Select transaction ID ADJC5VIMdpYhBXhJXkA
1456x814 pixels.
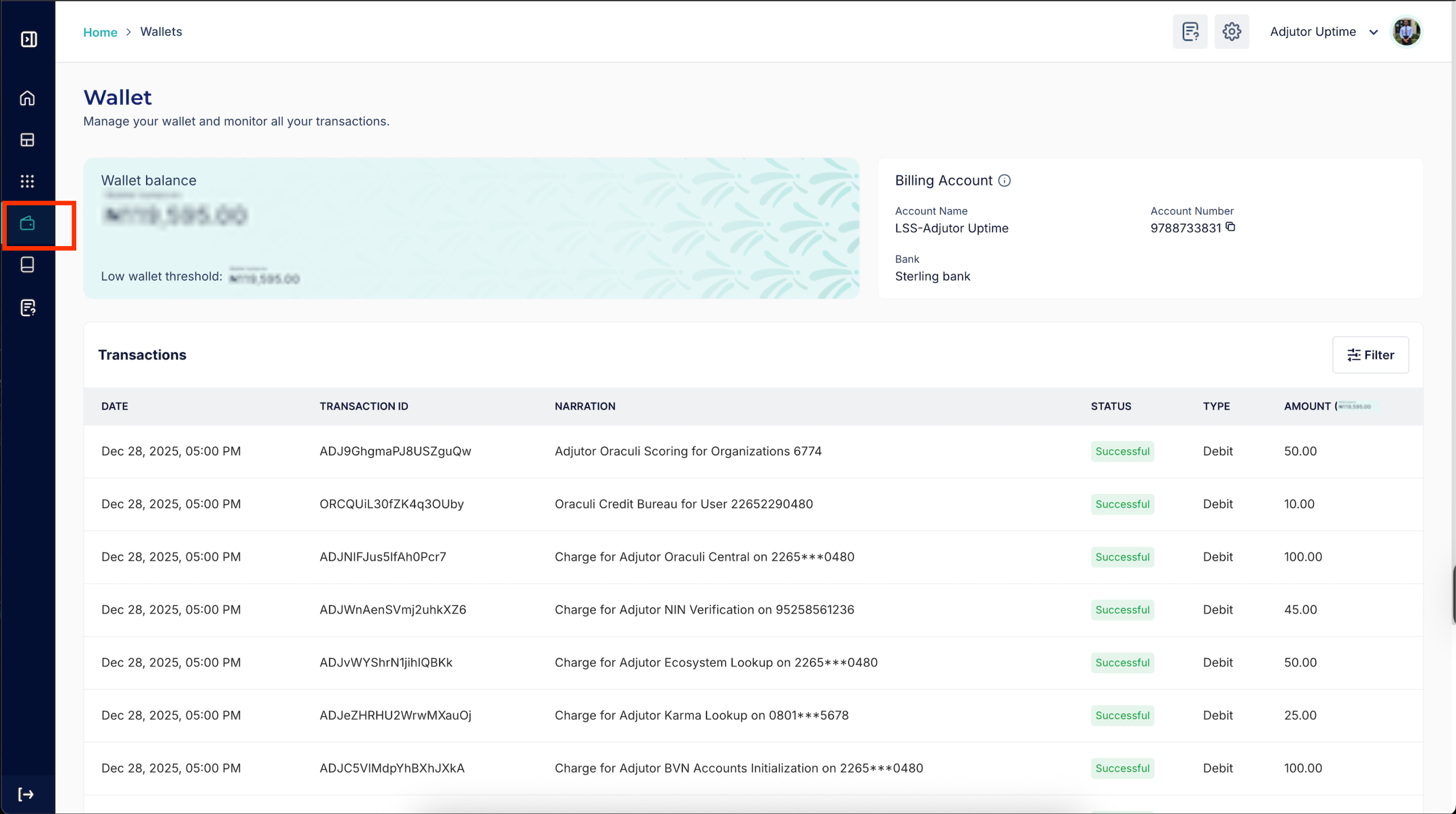coord(392,768)
